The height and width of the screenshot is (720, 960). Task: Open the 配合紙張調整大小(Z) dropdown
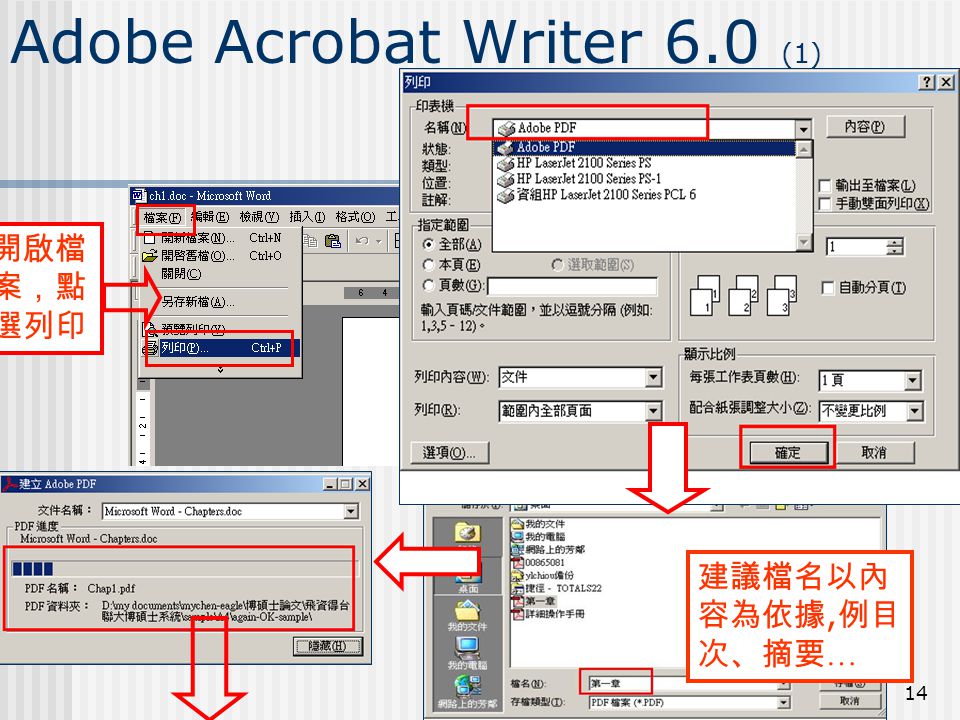click(915, 411)
